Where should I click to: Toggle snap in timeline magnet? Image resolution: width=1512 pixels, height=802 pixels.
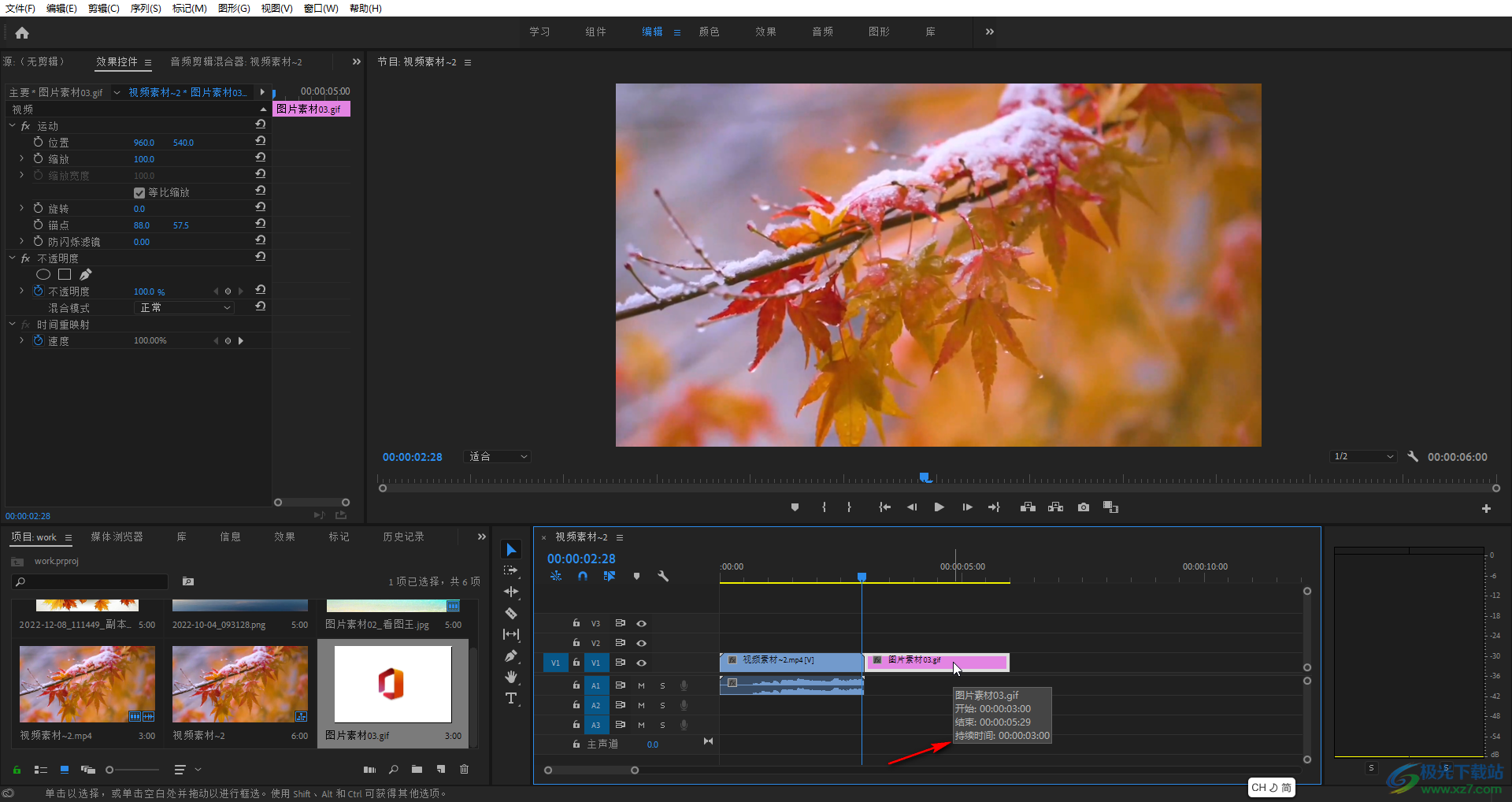pyautogui.click(x=583, y=576)
